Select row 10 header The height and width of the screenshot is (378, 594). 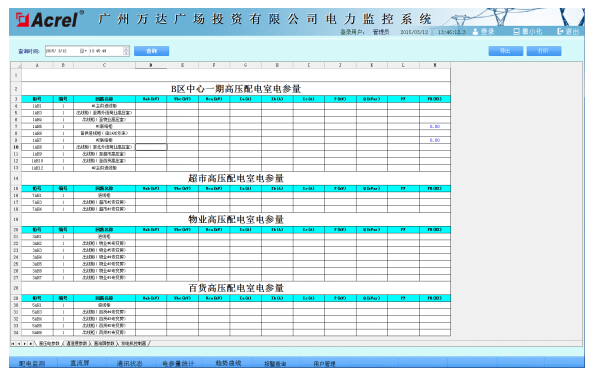coord(16,147)
